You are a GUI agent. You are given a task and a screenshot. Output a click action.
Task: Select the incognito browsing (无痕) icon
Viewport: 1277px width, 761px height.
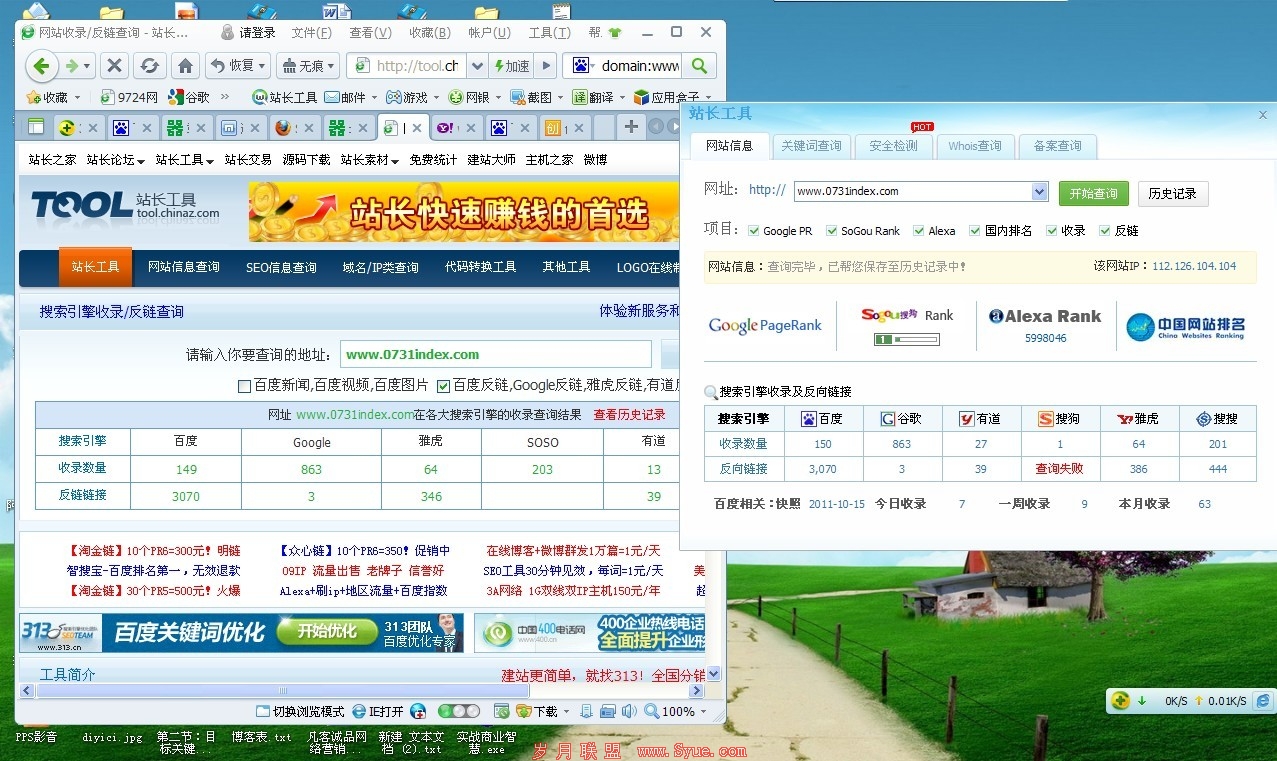point(290,66)
